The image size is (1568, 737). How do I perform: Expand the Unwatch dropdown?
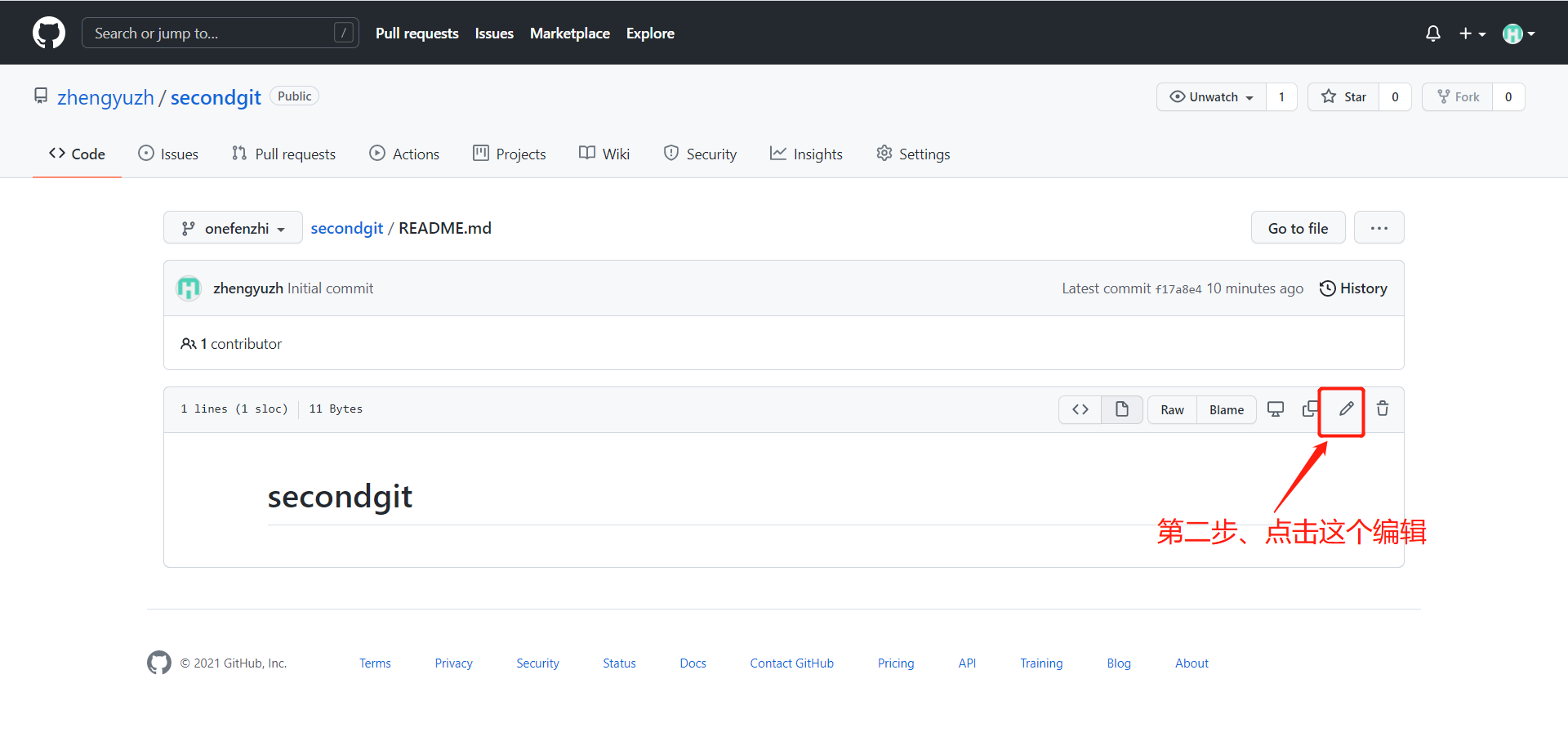pyautogui.click(x=1212, y=96)
